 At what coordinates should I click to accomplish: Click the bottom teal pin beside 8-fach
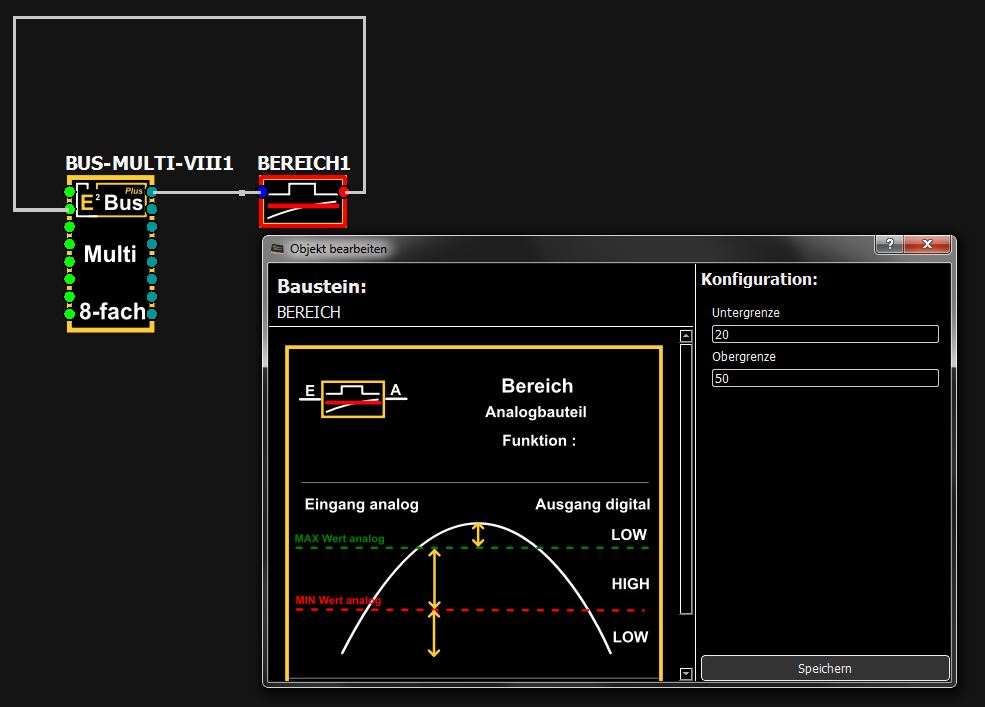coord(152,315)
